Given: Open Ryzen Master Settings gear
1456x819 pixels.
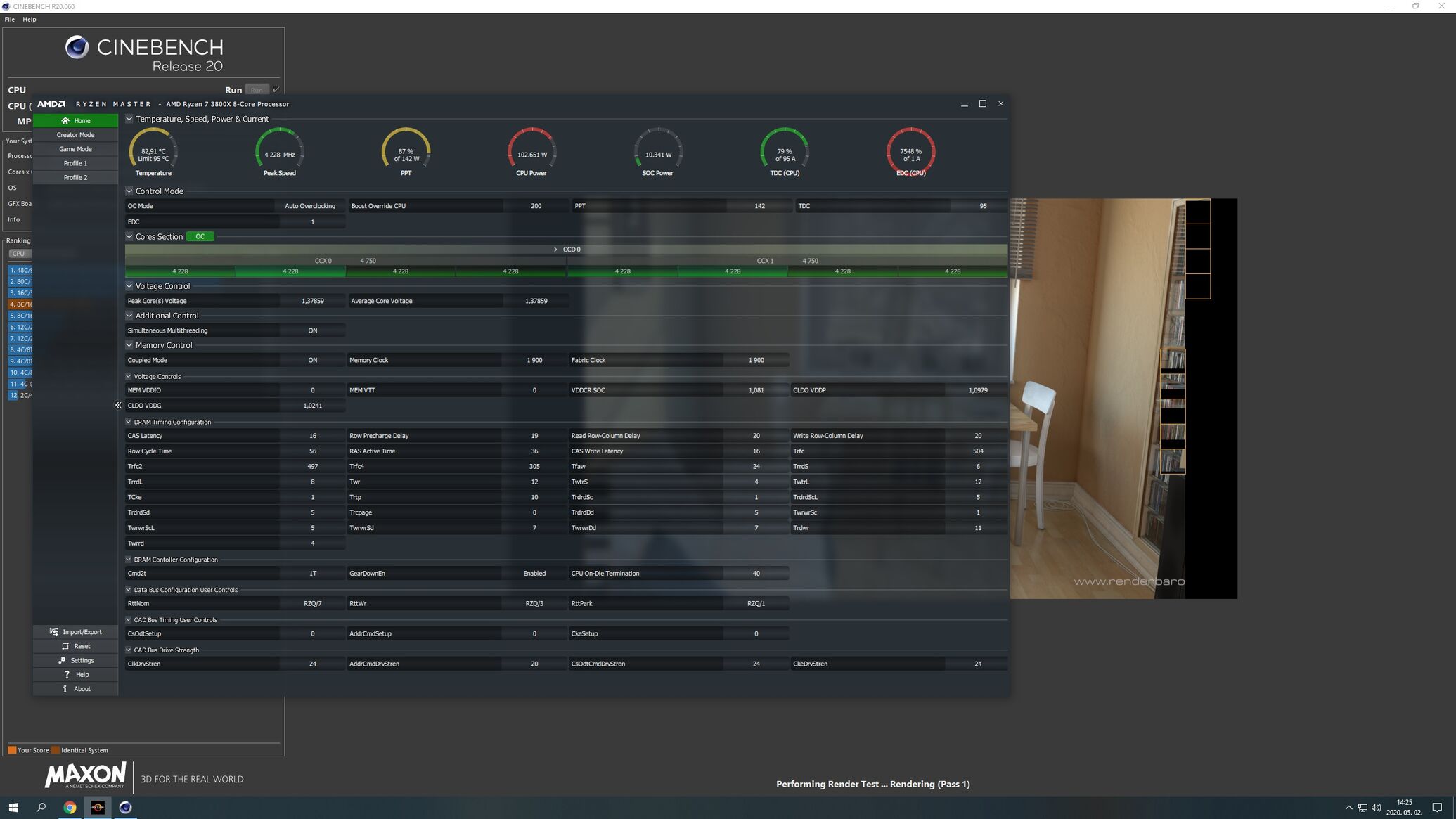Looking at the screenshot, I should pos(62,660).
